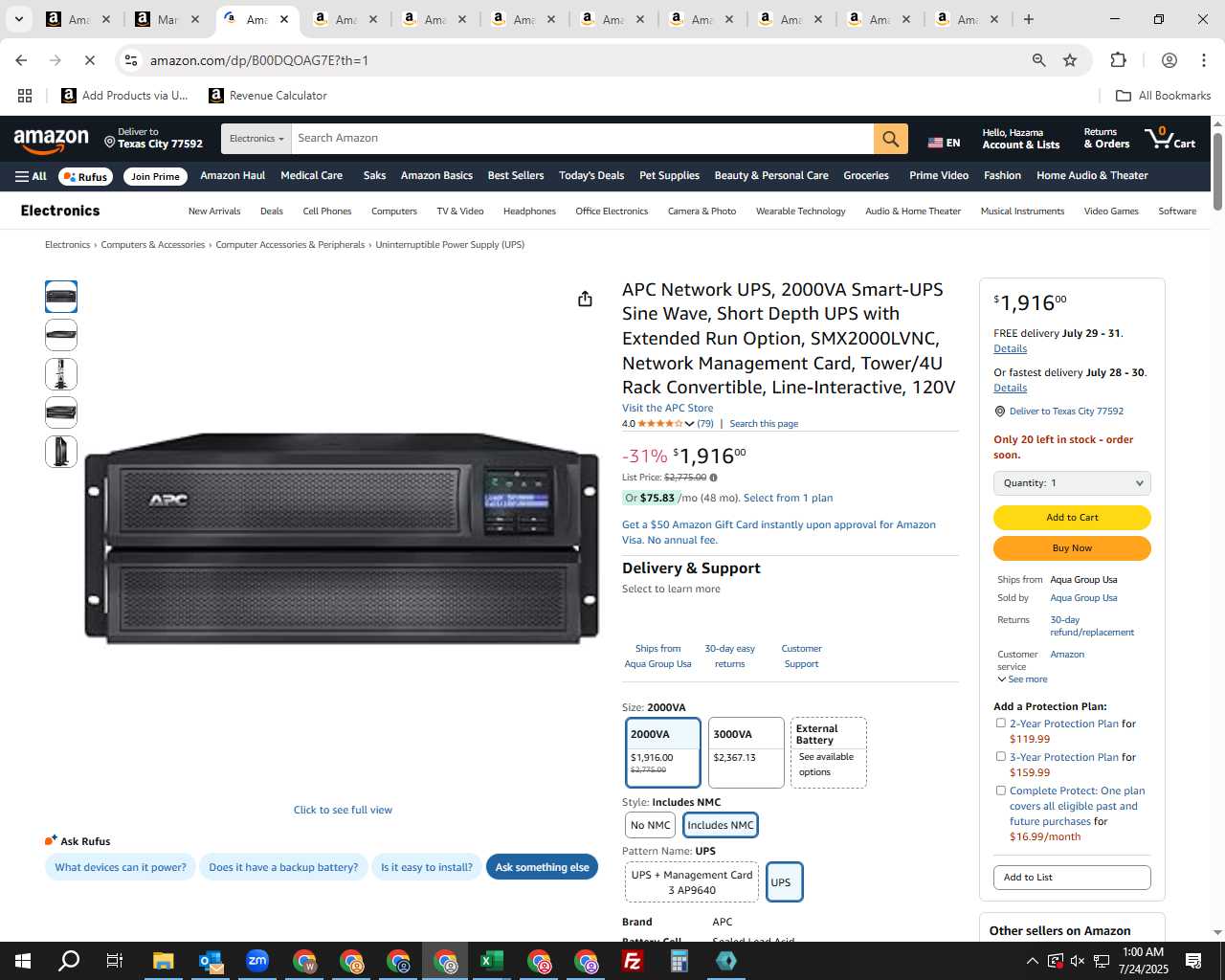
Task: Click Returns & Orders link
Action: (1106, 139)
